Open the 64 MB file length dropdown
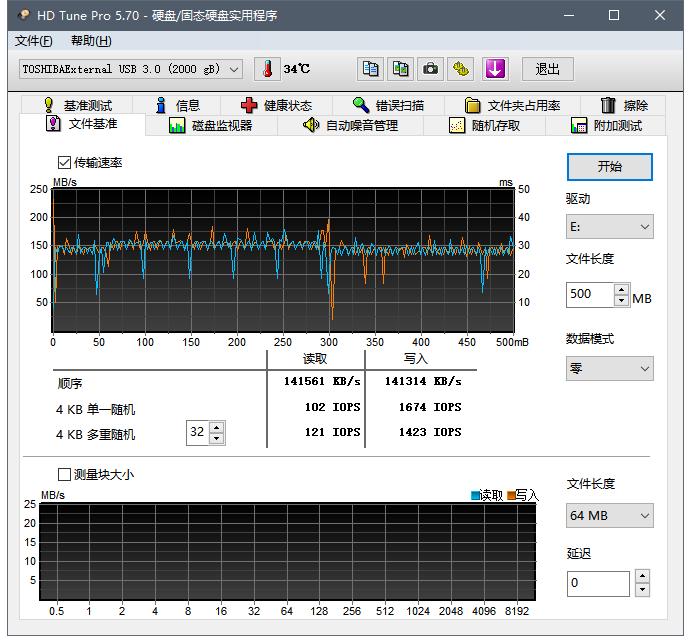This screenshot has width=690, height=643. point(609,516)
